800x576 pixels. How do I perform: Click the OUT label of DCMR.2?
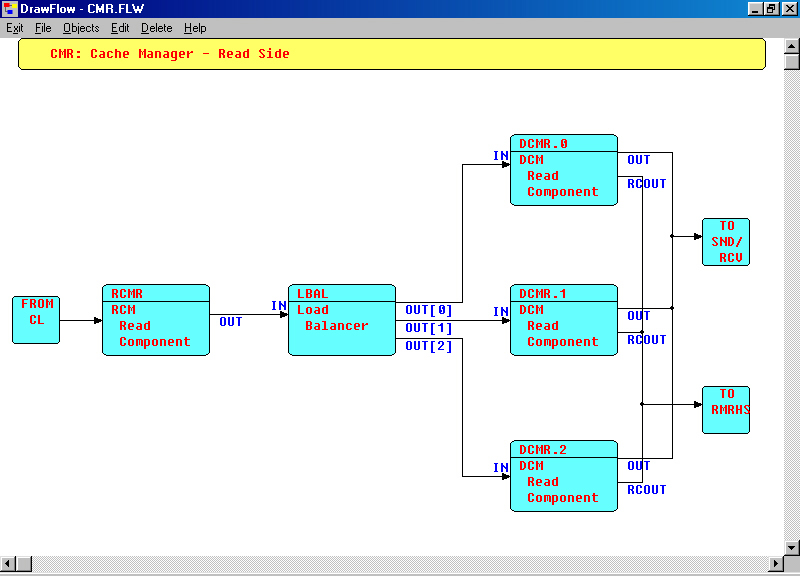pos(639,466)
